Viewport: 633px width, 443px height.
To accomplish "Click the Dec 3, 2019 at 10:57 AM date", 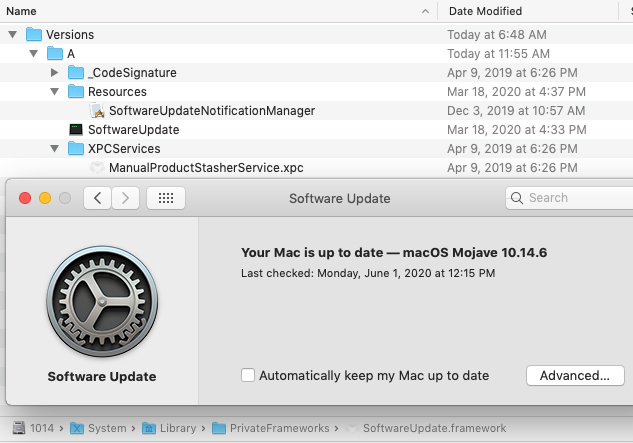I will point(516,110).
